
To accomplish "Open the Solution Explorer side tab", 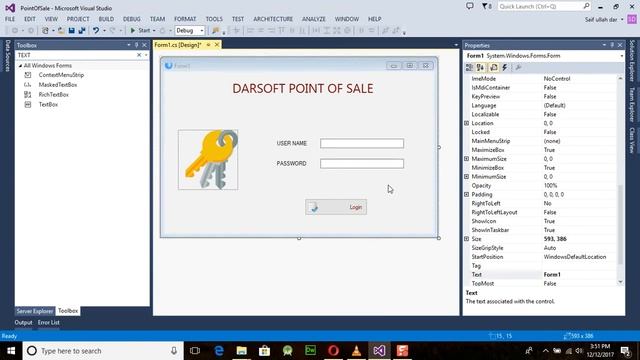I will tap(632, 60).
